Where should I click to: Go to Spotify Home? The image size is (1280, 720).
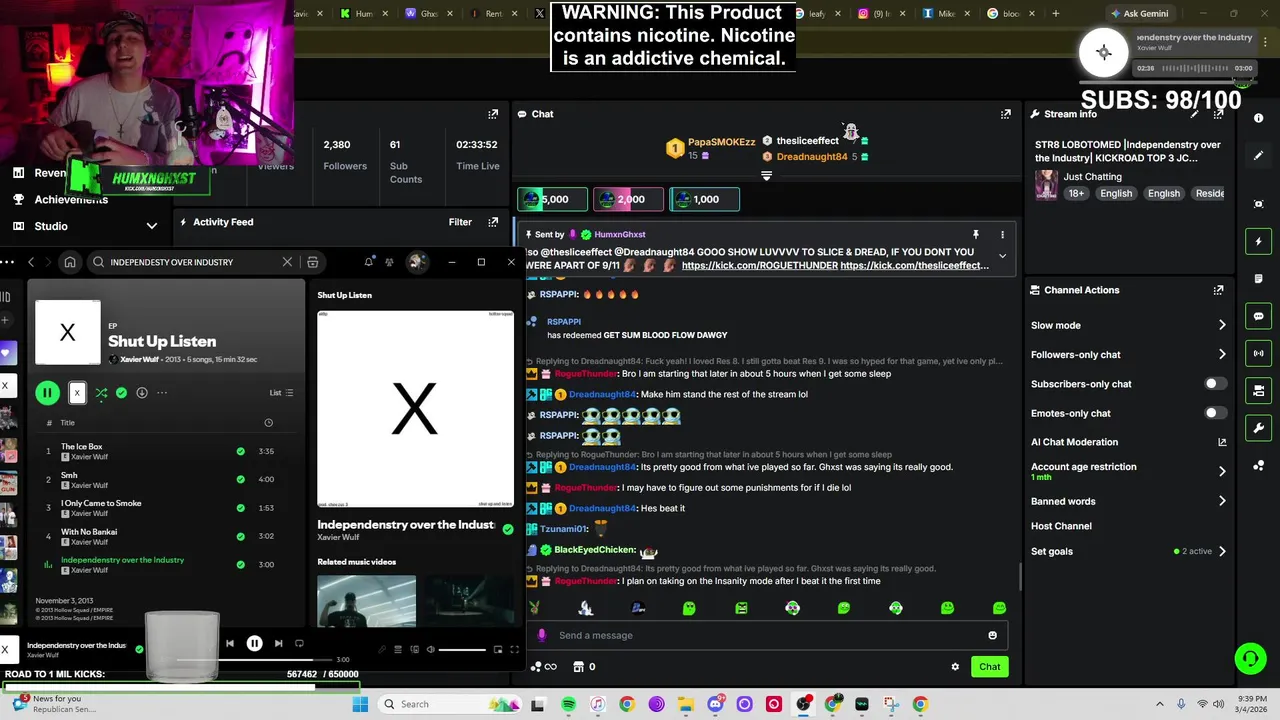click(x=70, y=262)
